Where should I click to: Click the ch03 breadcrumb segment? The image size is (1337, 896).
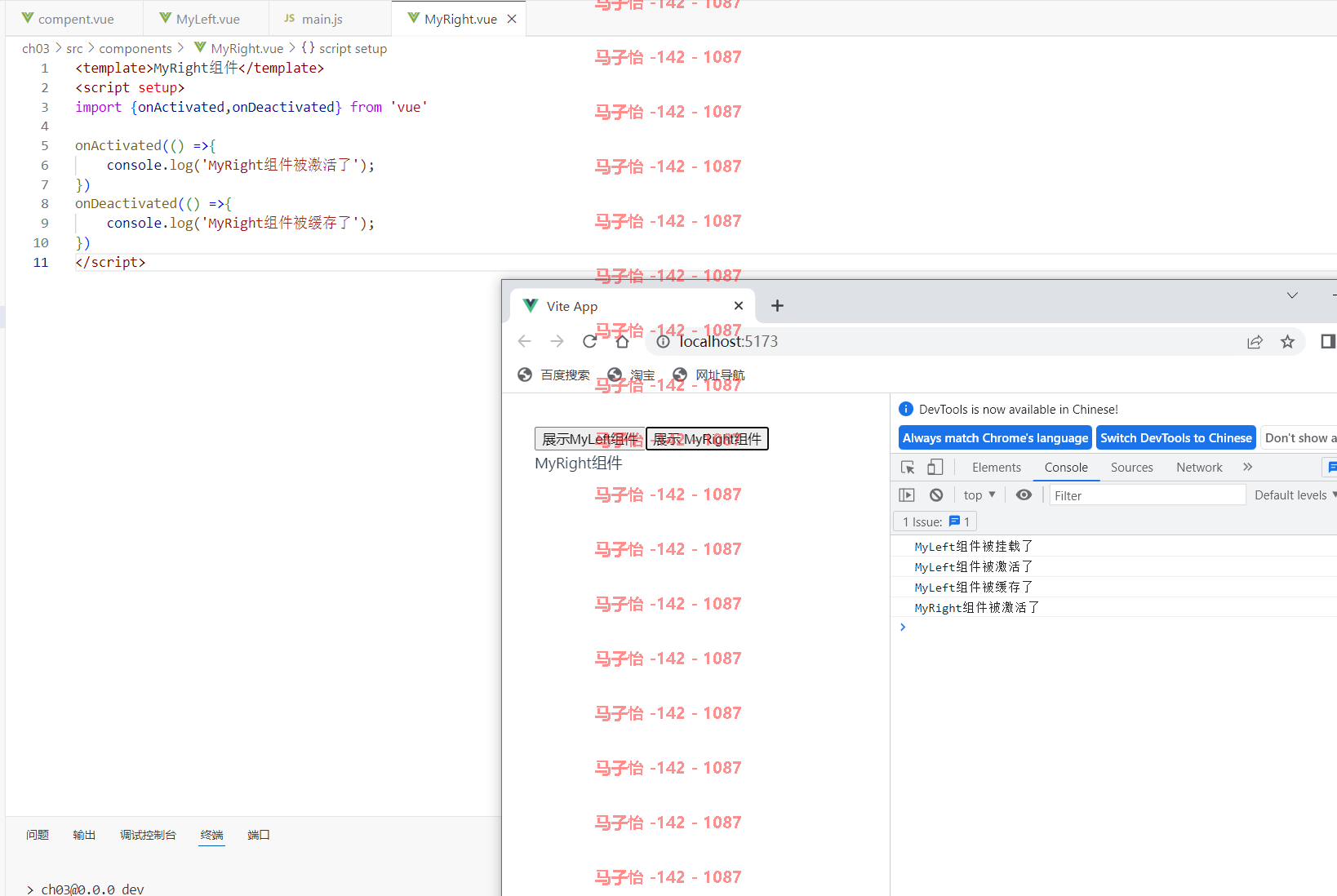coord(36,49)
